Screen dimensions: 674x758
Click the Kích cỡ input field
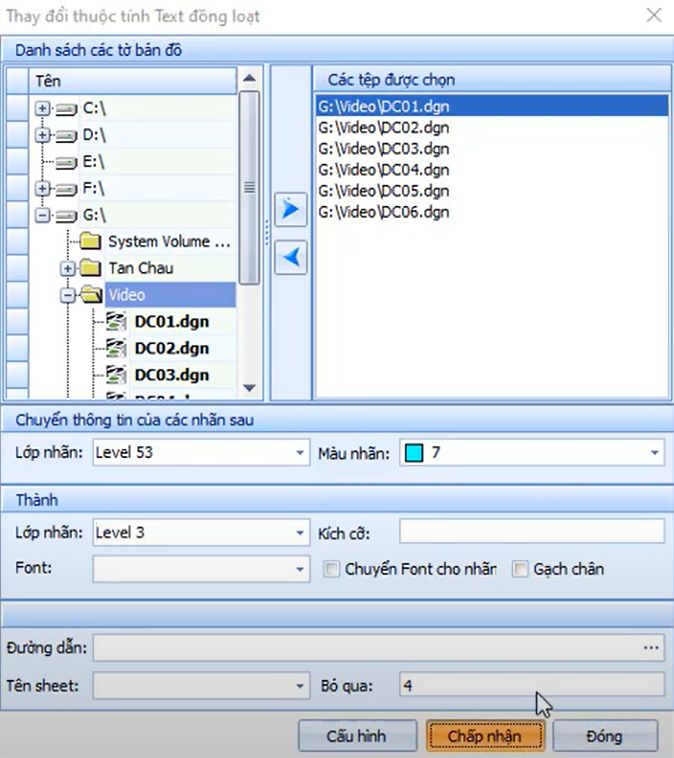point(532,532)
